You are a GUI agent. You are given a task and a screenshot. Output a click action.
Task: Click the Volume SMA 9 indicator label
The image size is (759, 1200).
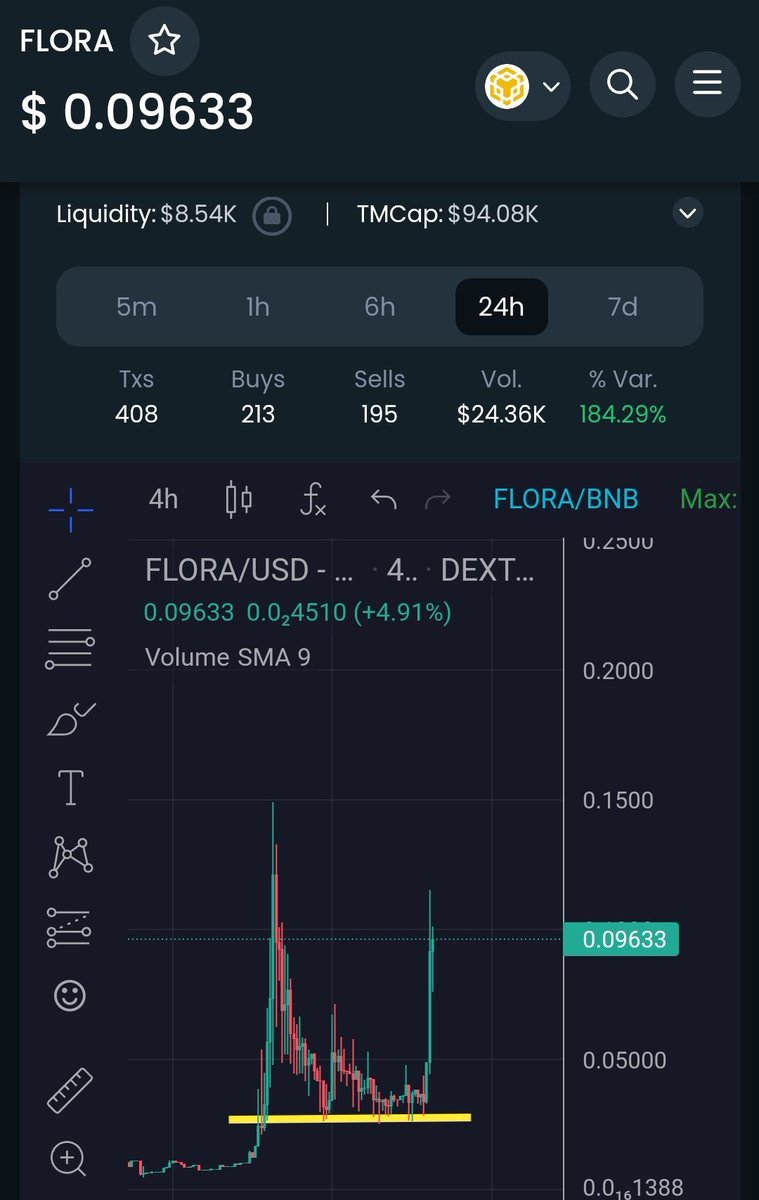227,657
